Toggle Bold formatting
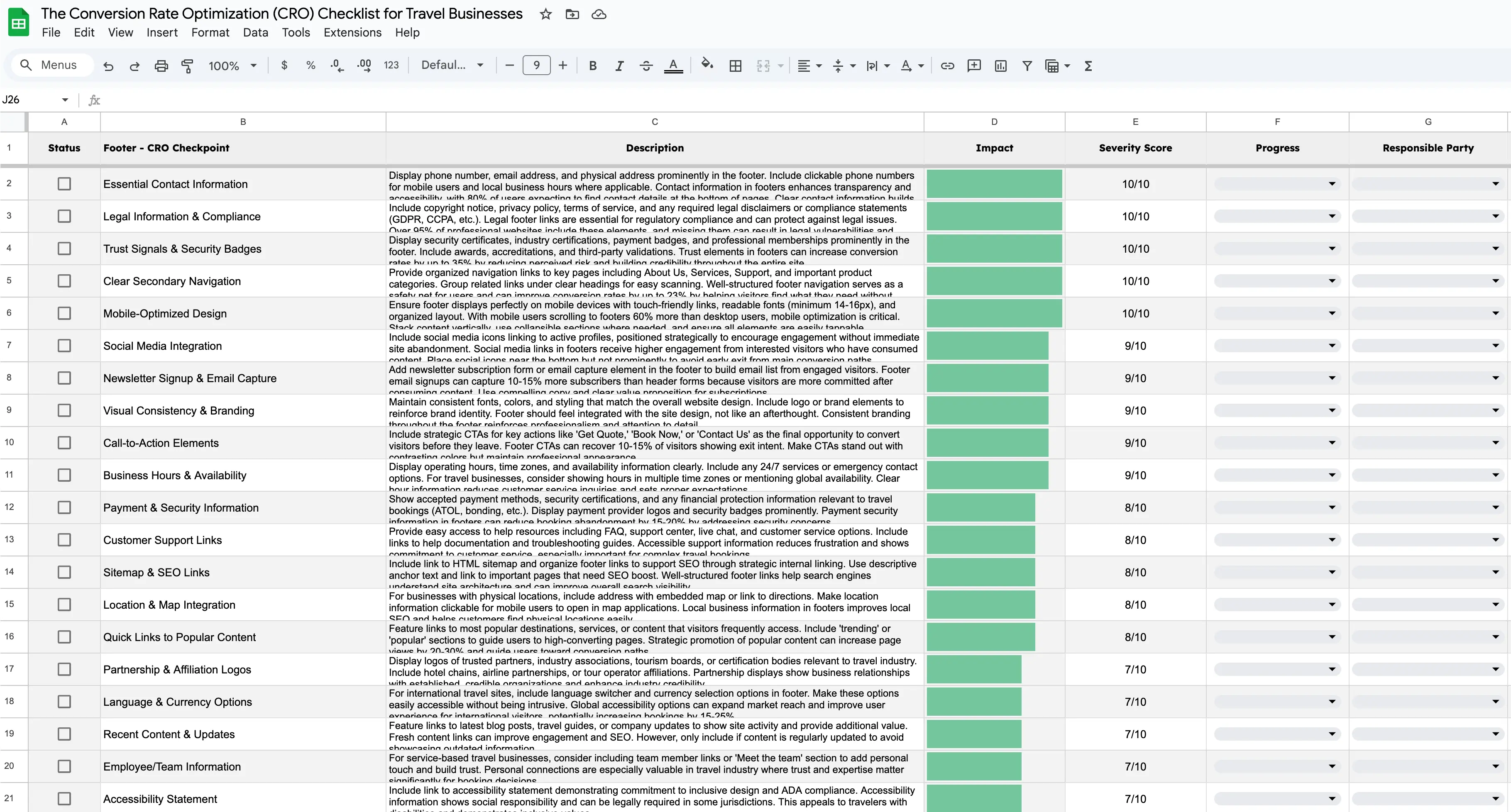This screenshot has height=812, width=1511. pos(592,66)
